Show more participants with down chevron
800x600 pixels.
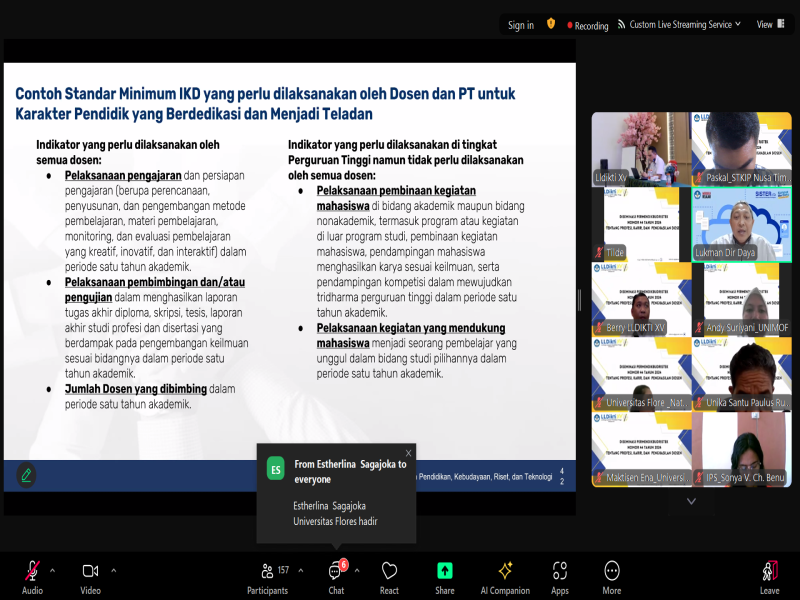(x=691, y=501)
